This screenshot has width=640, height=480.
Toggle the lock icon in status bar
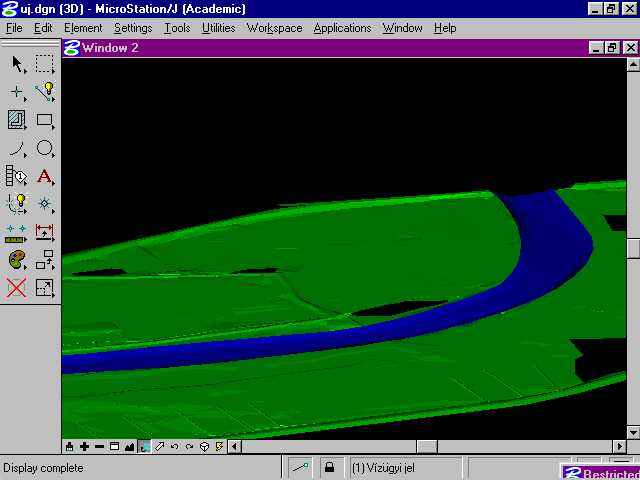click(329, 468)
